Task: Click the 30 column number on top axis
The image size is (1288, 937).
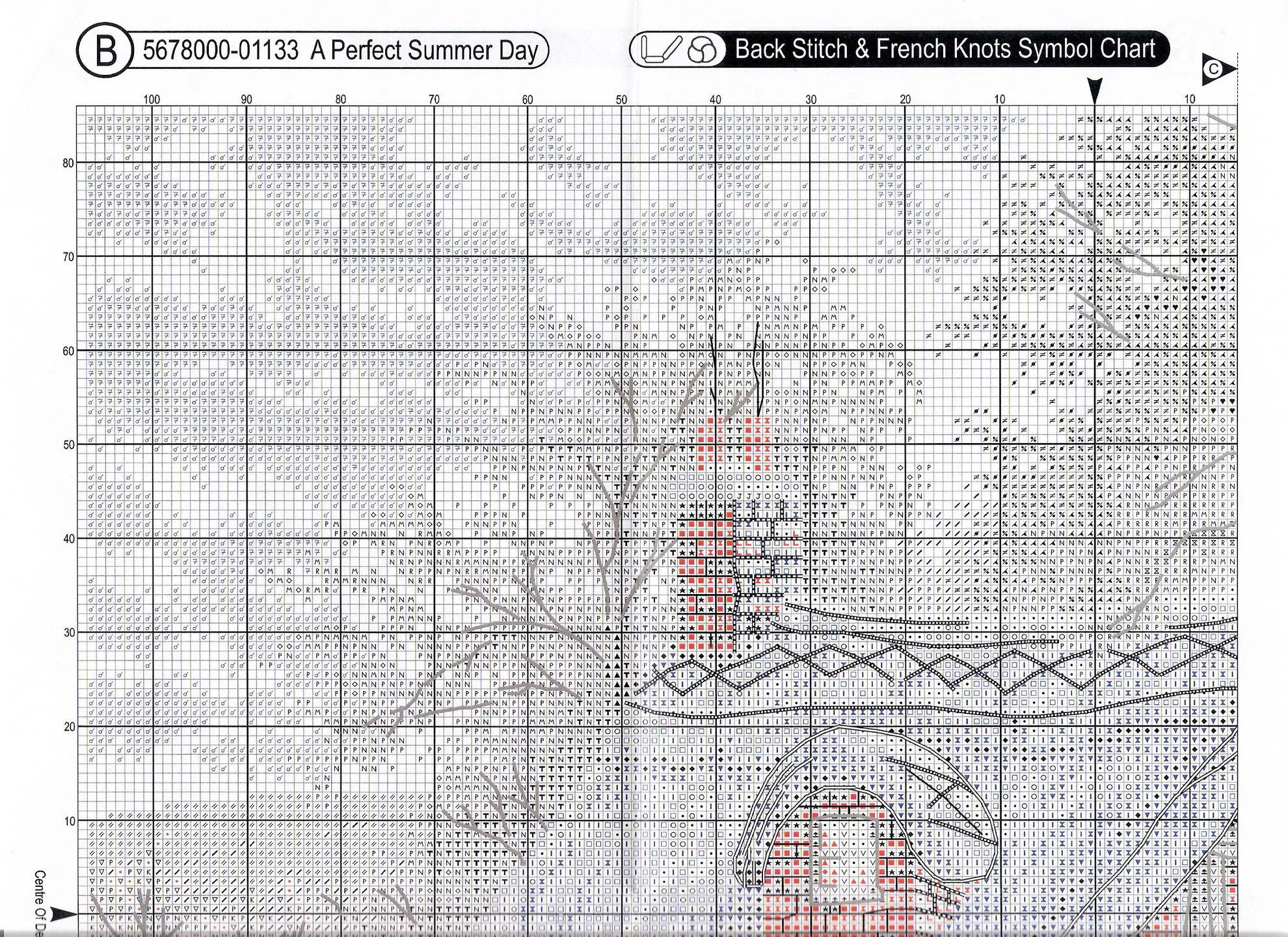Action: [811, 100]
